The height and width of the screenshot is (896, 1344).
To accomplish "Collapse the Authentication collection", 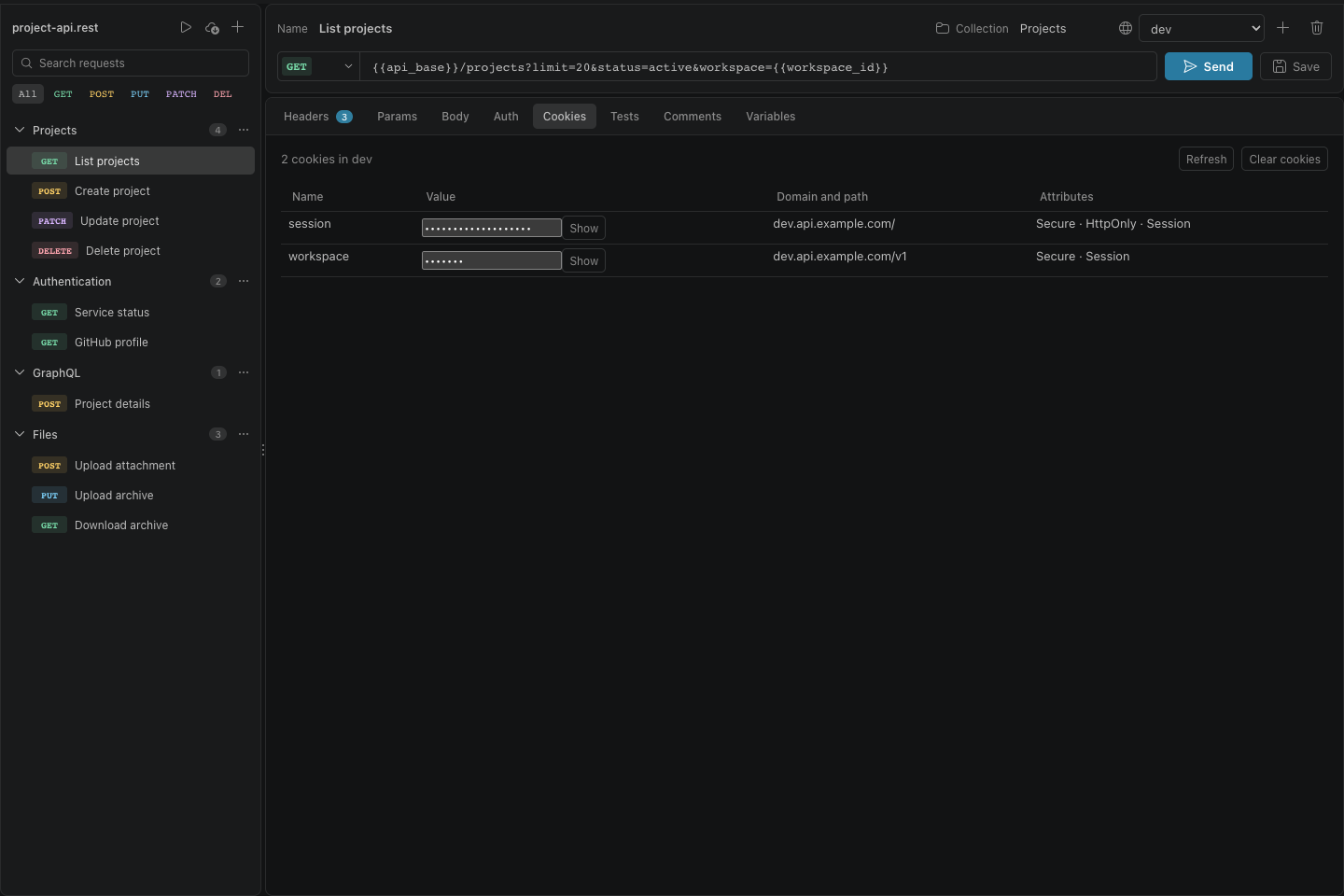I will (20, 281).
